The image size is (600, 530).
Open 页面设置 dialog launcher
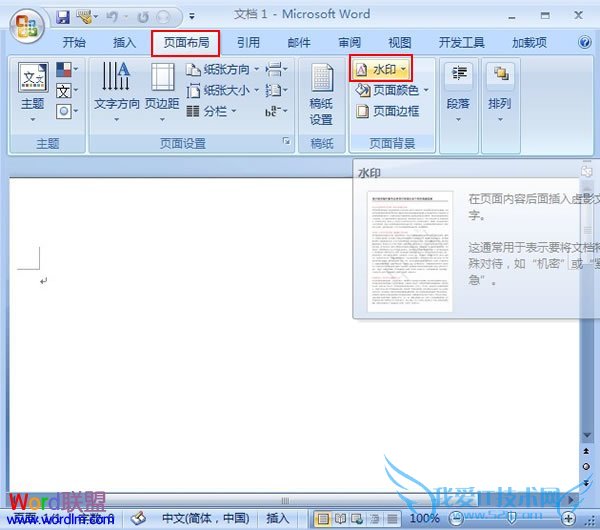point(286,141)
